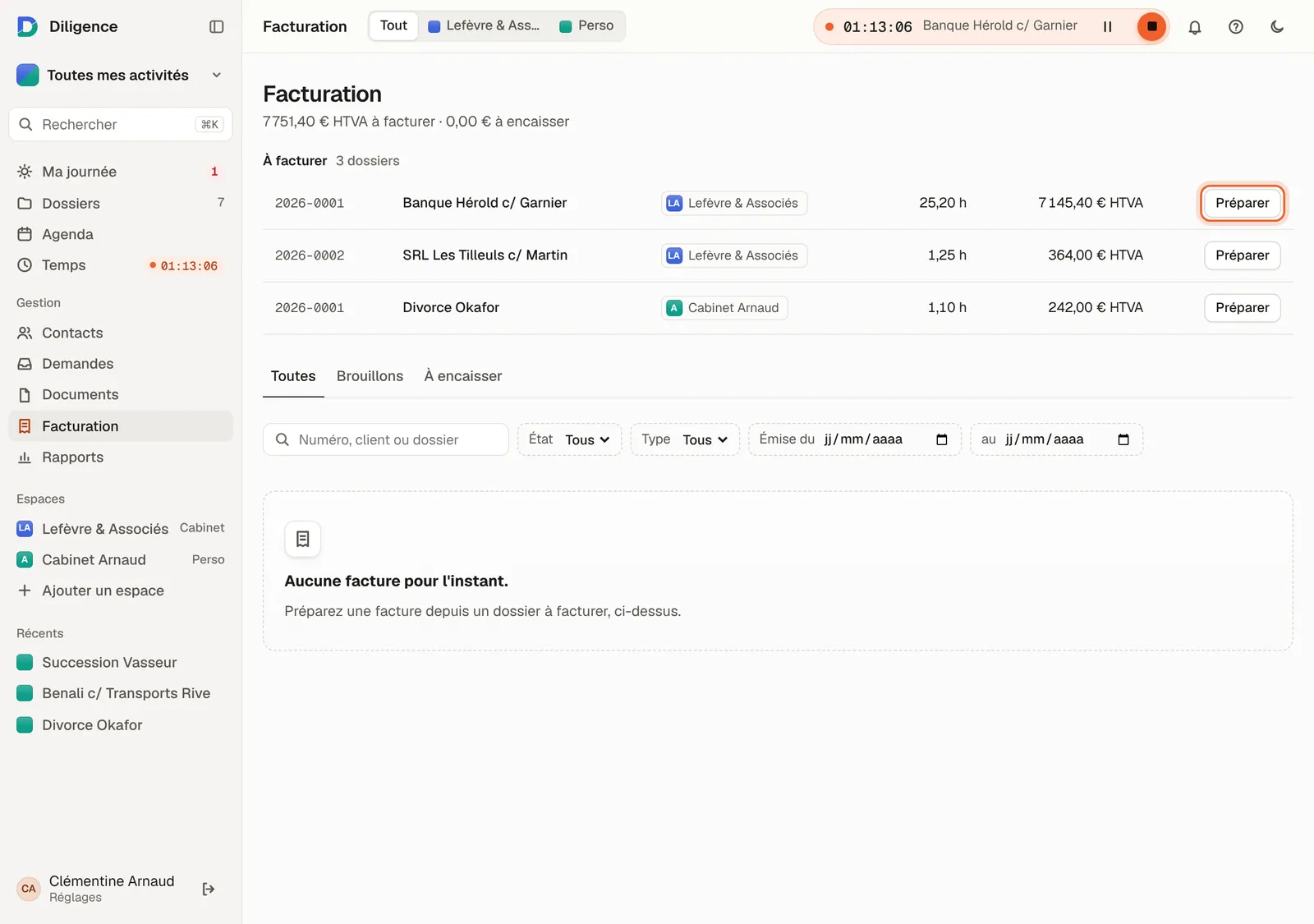The image size is (1314, 924).
Task: Open Ma journée in sidebar
Action: tap(120, 172)
